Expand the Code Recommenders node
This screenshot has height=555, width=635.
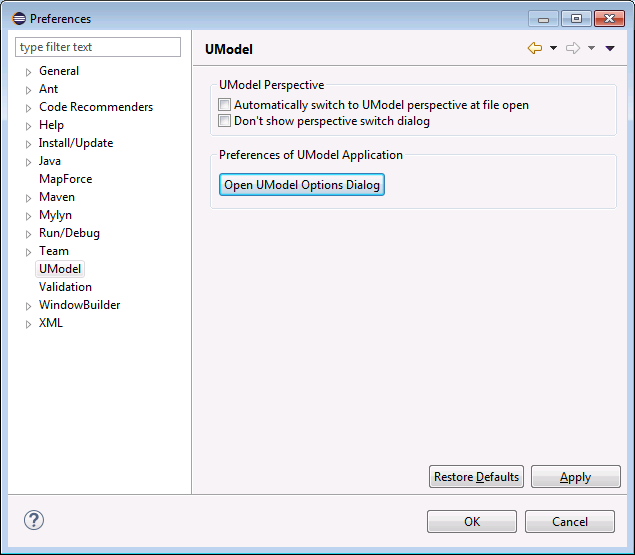[x=28, y=109]
